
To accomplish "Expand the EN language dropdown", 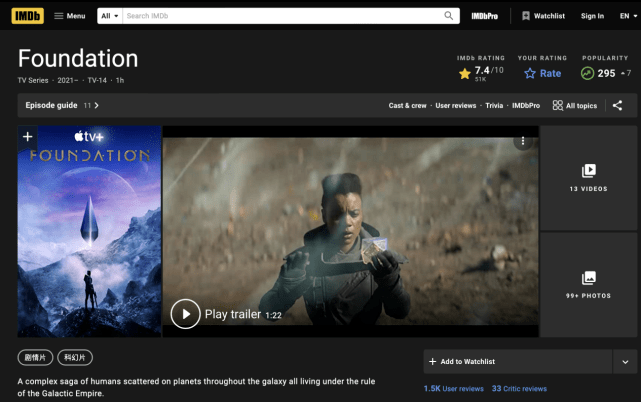I will click(628, 16).
